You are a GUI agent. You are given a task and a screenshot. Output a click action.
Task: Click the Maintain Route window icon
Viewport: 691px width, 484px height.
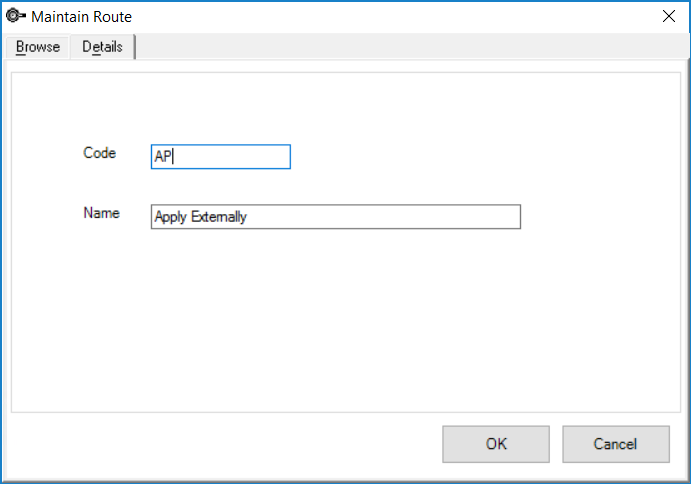pos(15,15)
